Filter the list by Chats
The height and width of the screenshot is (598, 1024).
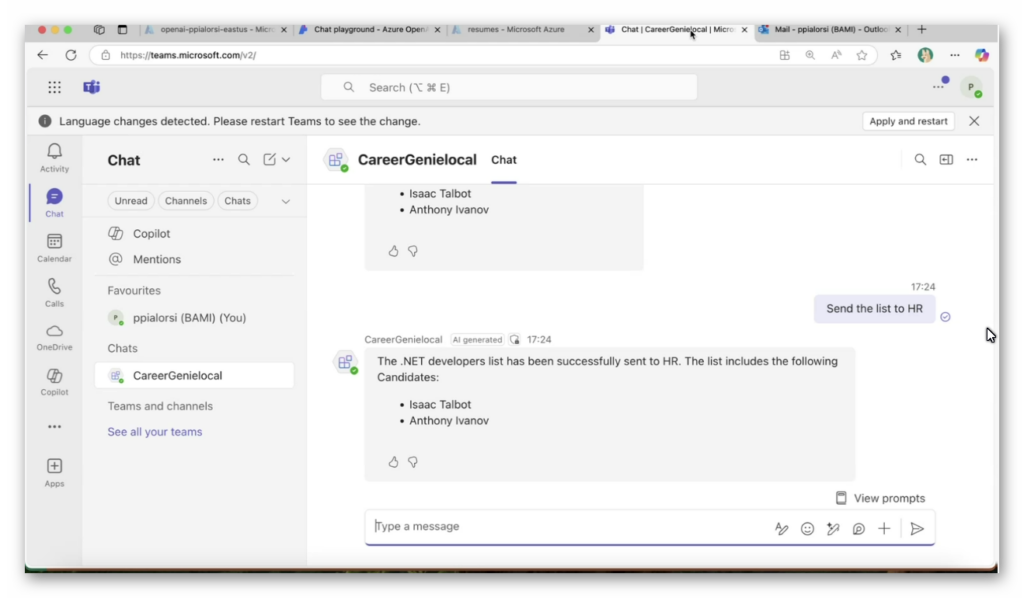(237, 200)
